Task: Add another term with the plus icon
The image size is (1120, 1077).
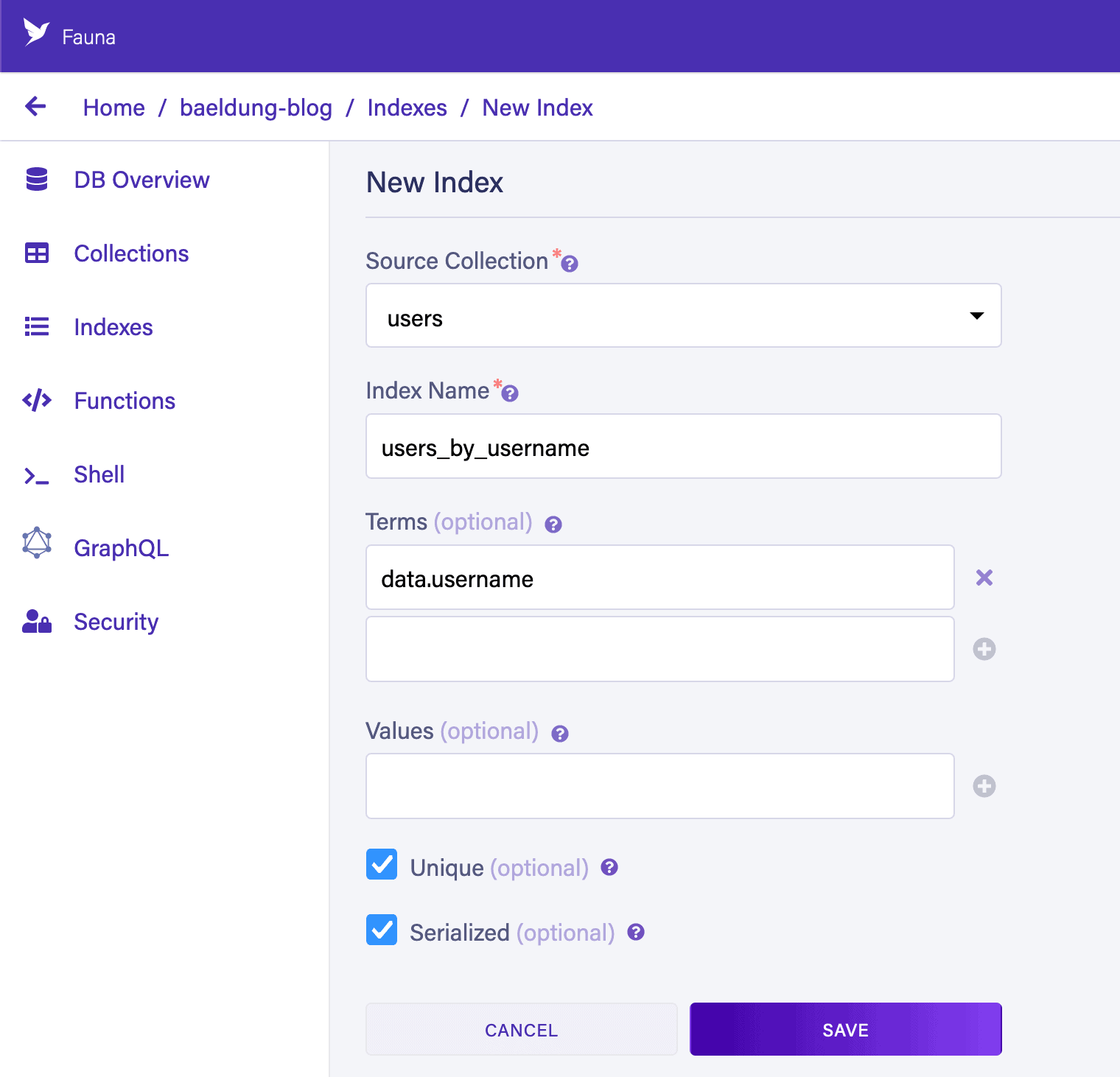Action: point(984,649)
